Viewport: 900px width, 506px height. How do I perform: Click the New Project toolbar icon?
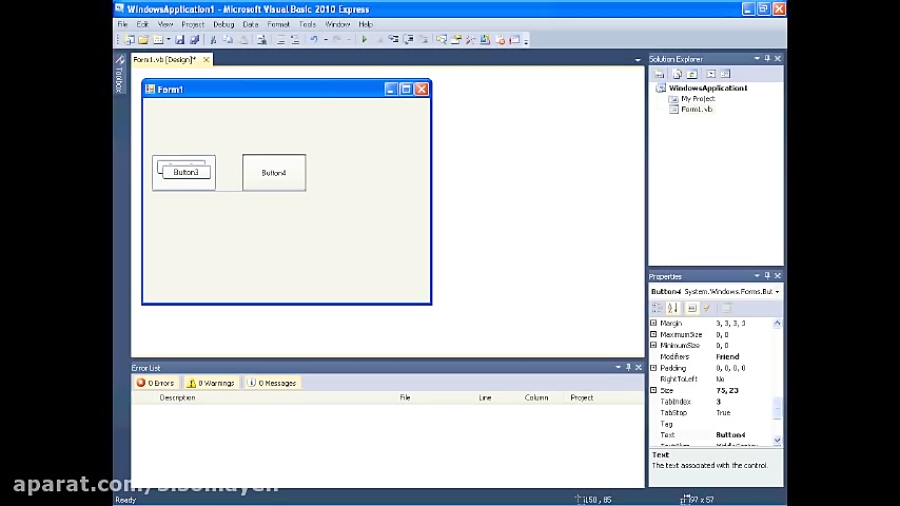click(130, 40)
